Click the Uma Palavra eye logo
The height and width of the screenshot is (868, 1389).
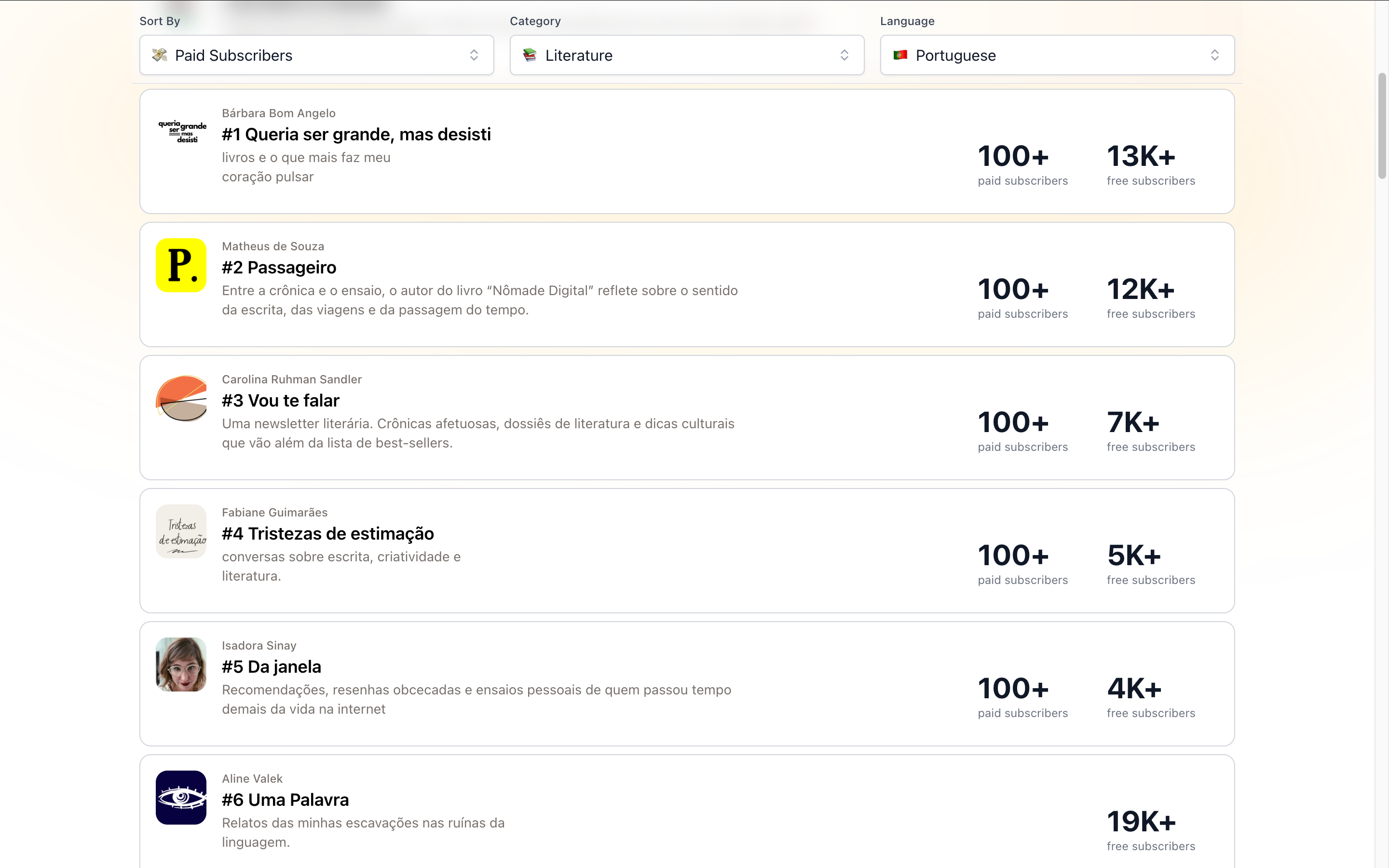point(181,798)
